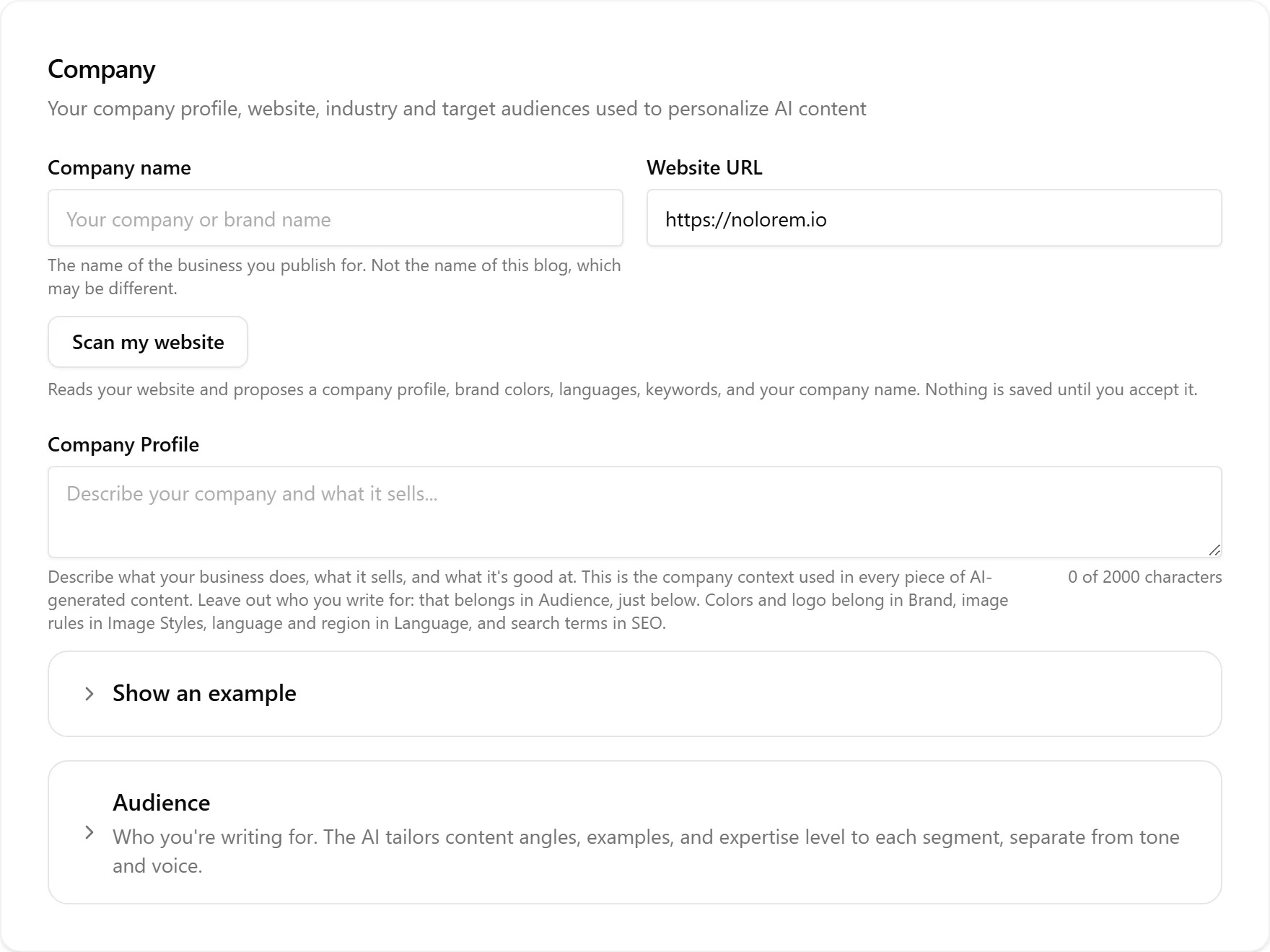Expand the Audience section heading
1270x952 pixels.
(x=162, y=803)
